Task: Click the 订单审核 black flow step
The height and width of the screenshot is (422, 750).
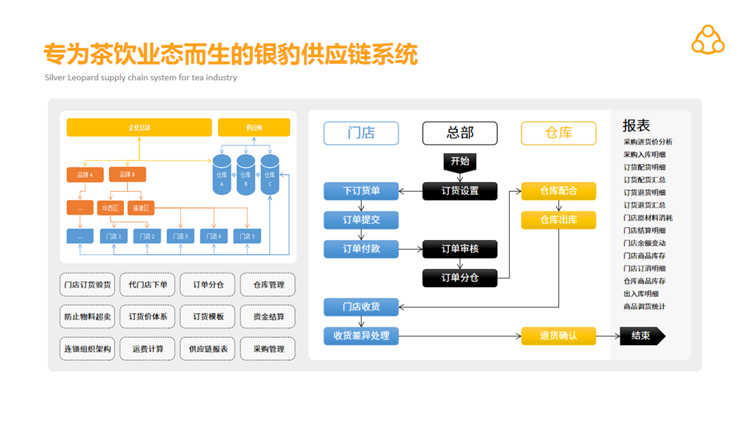Action: point(460,249)
